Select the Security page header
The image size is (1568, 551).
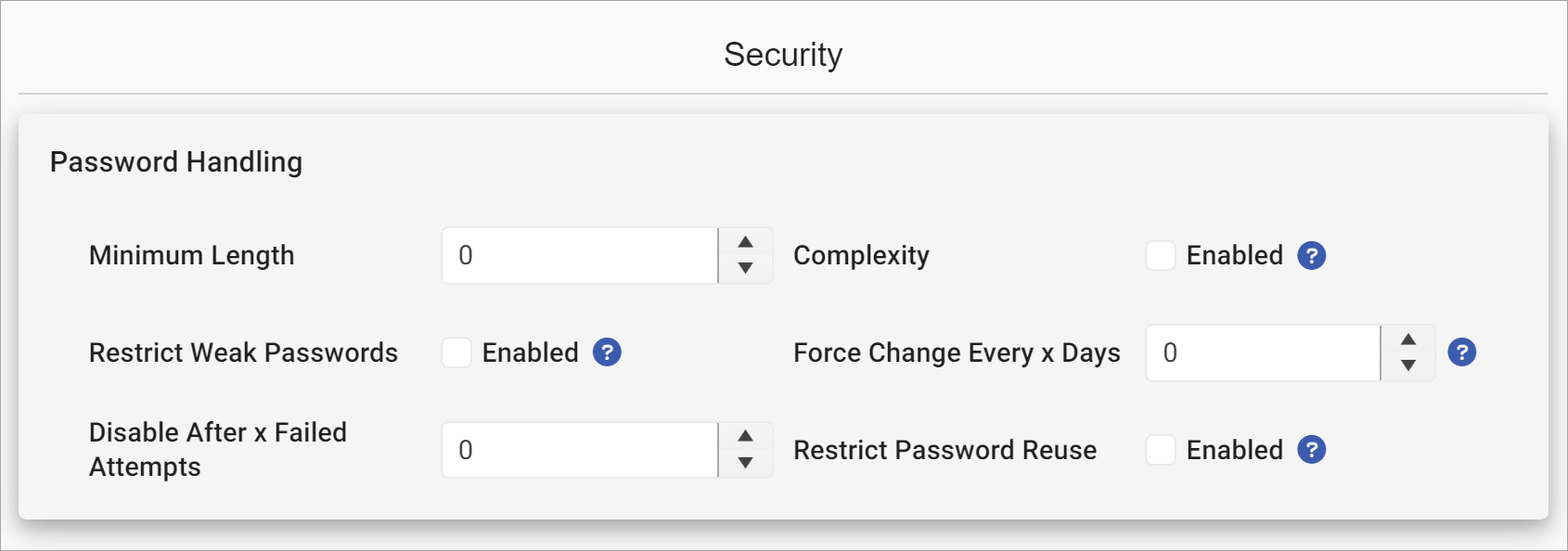click(x=783, y=54)
